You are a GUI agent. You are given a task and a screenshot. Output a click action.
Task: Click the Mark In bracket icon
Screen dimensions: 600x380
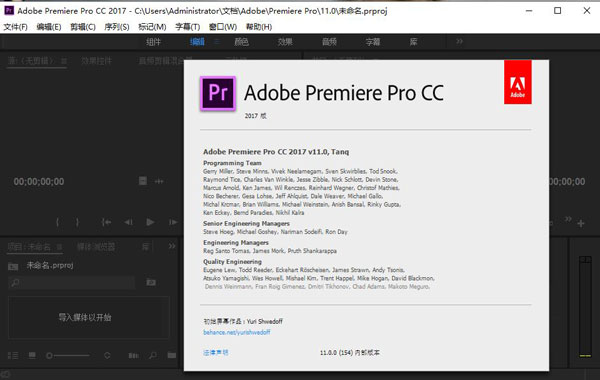[x=57, y=222]
